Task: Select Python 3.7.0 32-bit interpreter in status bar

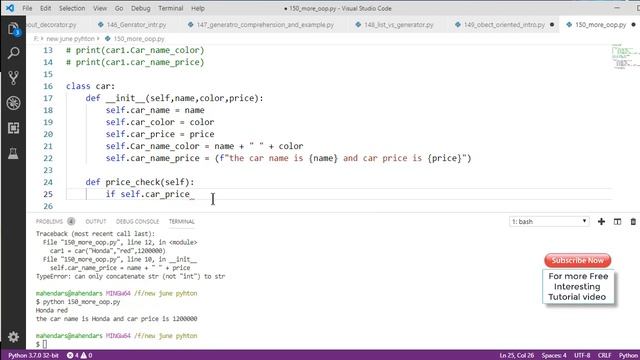Action: (x=33, y=355)
